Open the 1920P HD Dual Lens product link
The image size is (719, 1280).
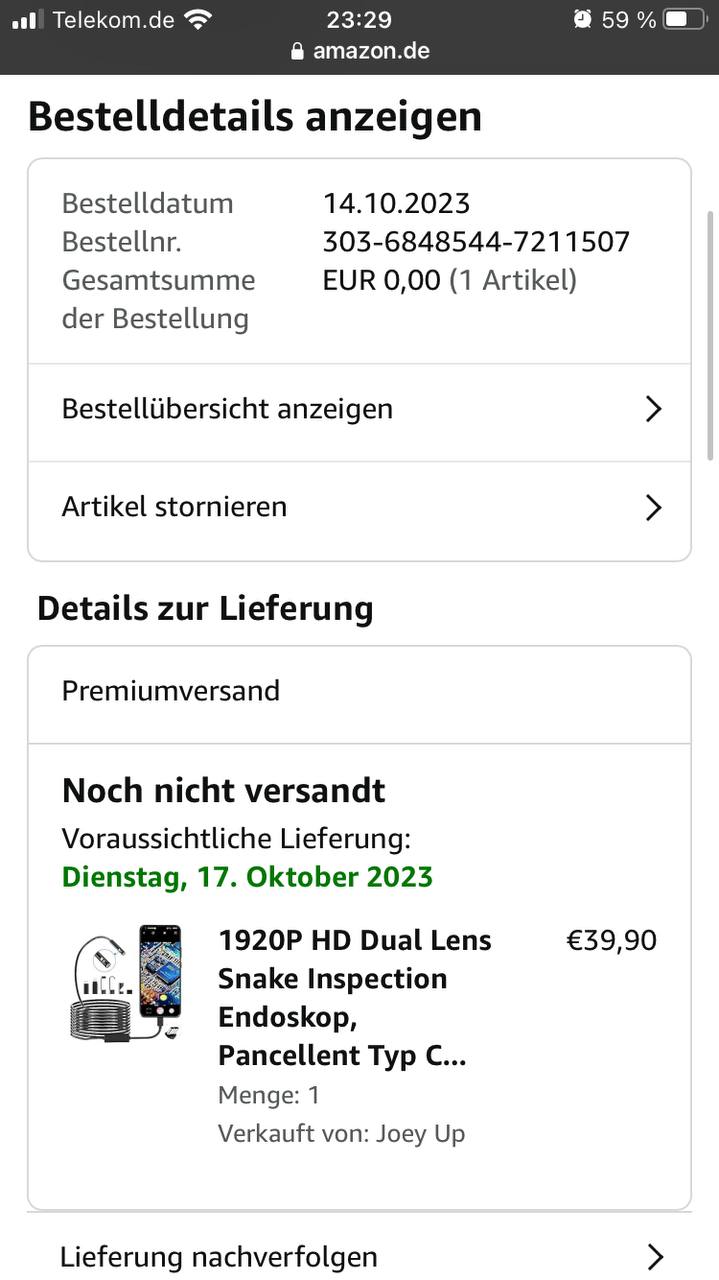coord(355,997)
